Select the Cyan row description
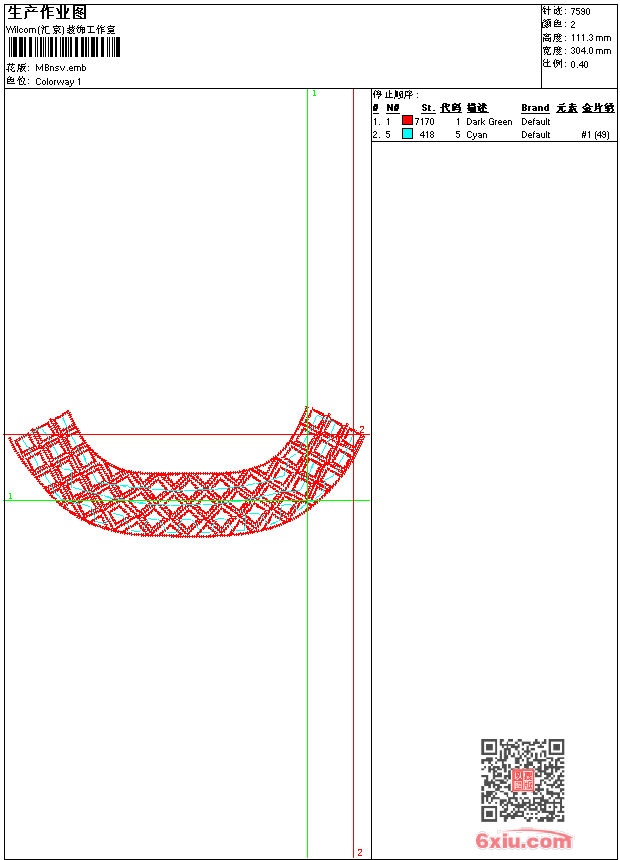 pyautogui.click(x=477, y=135)
